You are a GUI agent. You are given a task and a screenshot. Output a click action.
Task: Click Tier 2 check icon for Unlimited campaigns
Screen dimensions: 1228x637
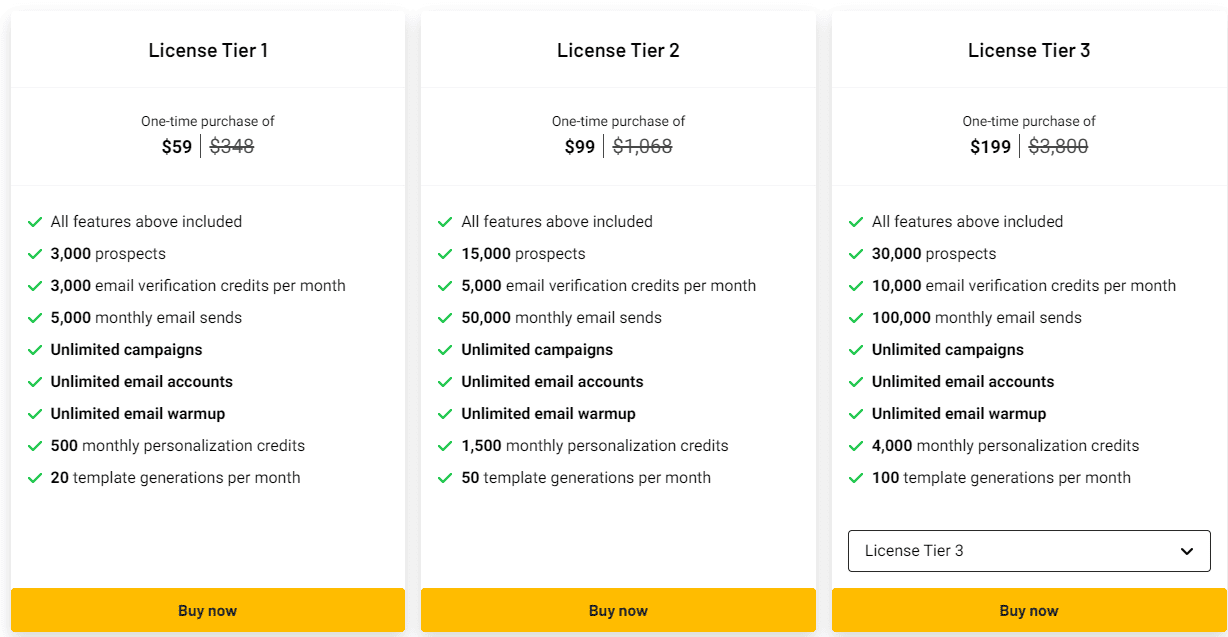445,350
